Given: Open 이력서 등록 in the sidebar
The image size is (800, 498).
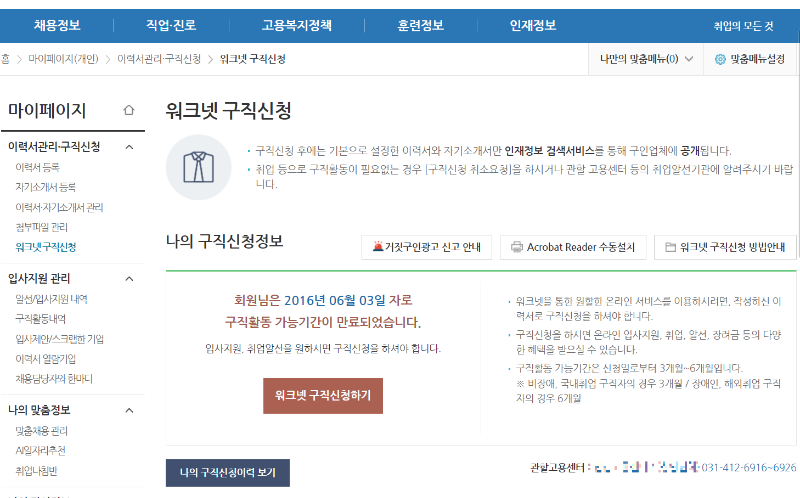Looking at the screenshot, I should point(37,167).
